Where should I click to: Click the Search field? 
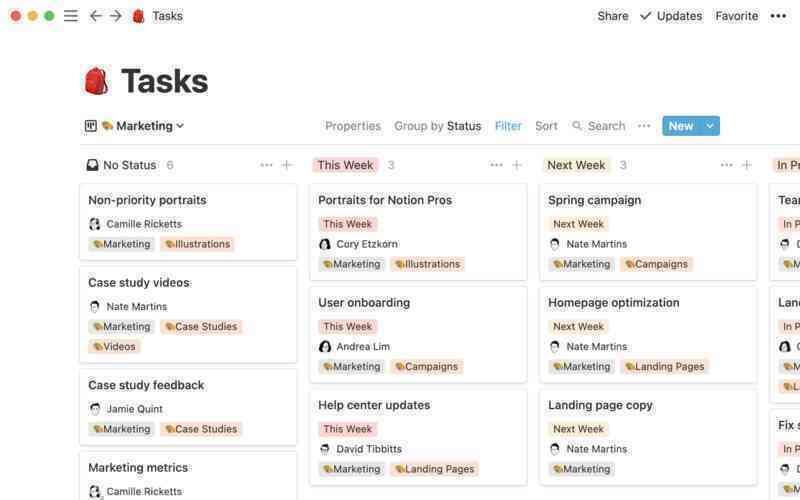tap(598, 126)
